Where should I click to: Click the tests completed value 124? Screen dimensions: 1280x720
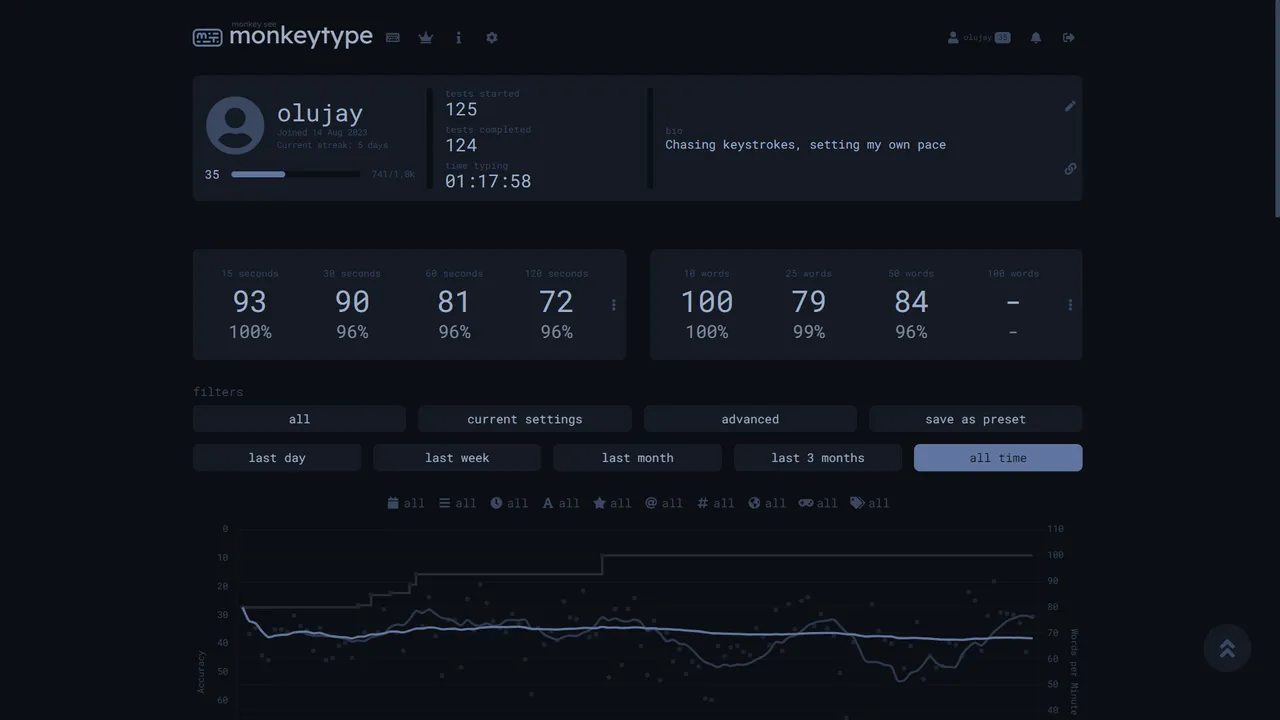click(x=461, y=146)
